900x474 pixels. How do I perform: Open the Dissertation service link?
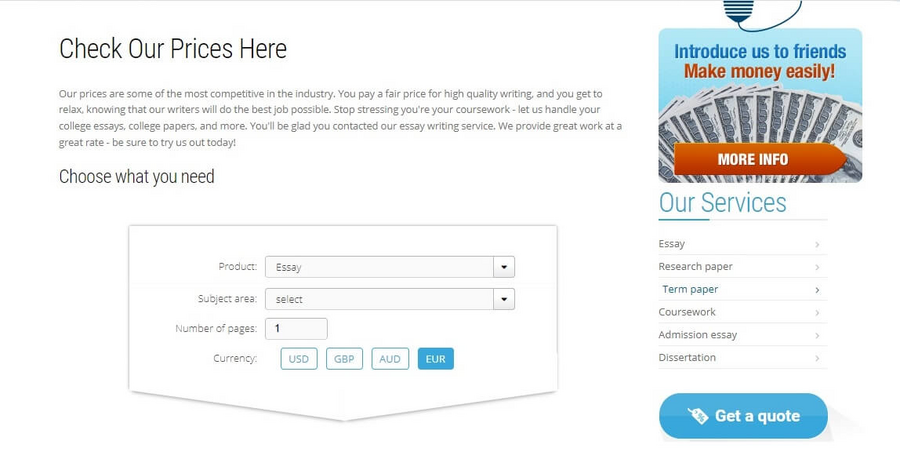[x=687, y=358]
